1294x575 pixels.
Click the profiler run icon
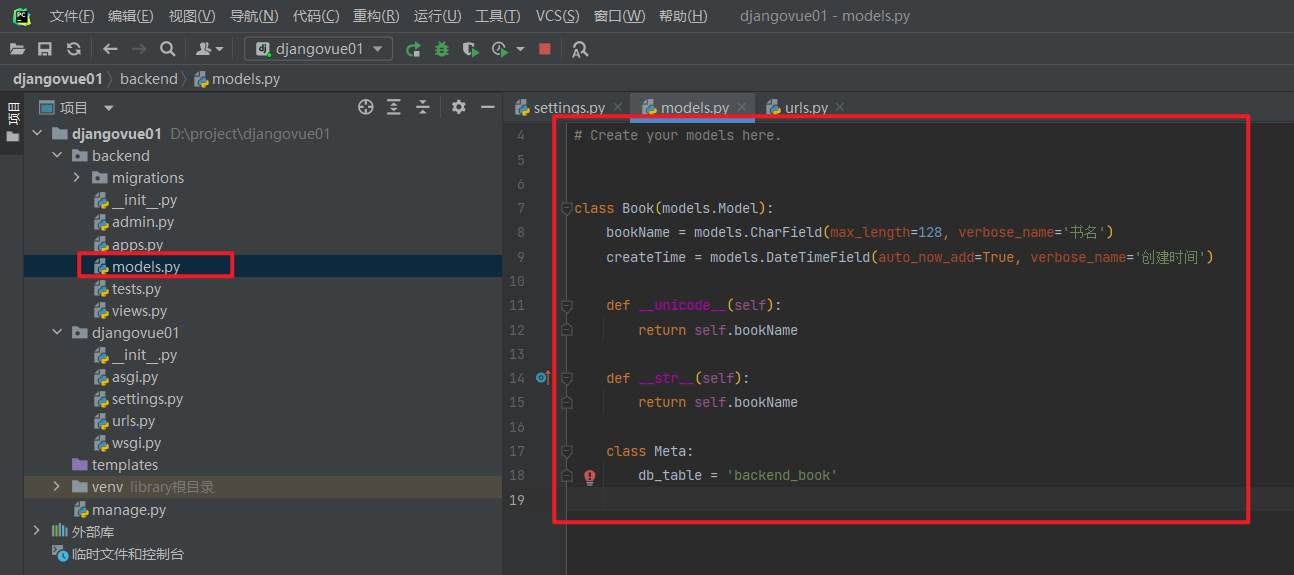pos(499,48)
